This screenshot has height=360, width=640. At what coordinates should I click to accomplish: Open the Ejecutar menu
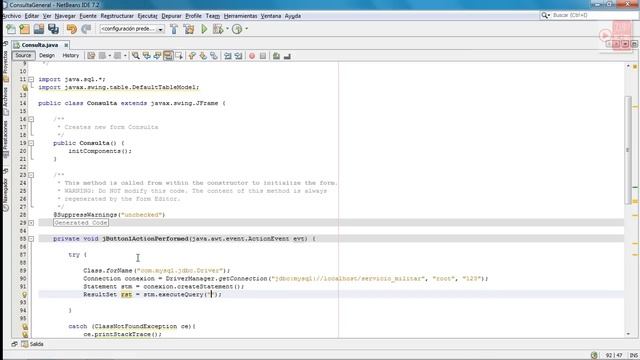[x=147, y=16]
